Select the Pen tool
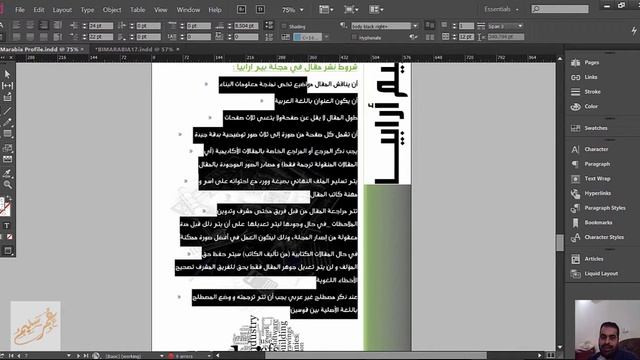The width and height of the screenshot is (640, 360). click(x=7, y=122)
